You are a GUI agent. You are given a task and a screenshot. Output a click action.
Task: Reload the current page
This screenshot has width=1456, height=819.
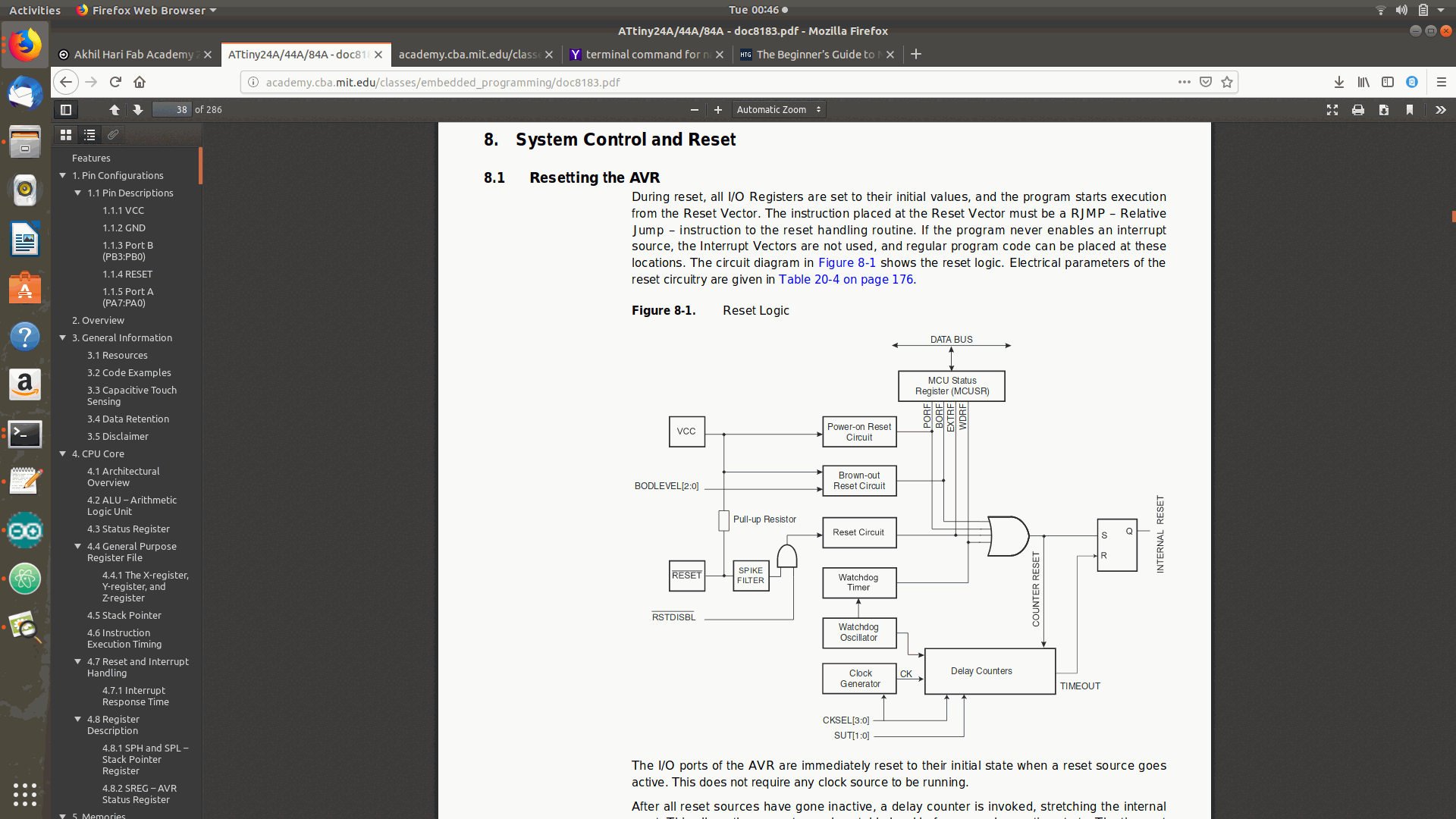click(x=115, y=82)
